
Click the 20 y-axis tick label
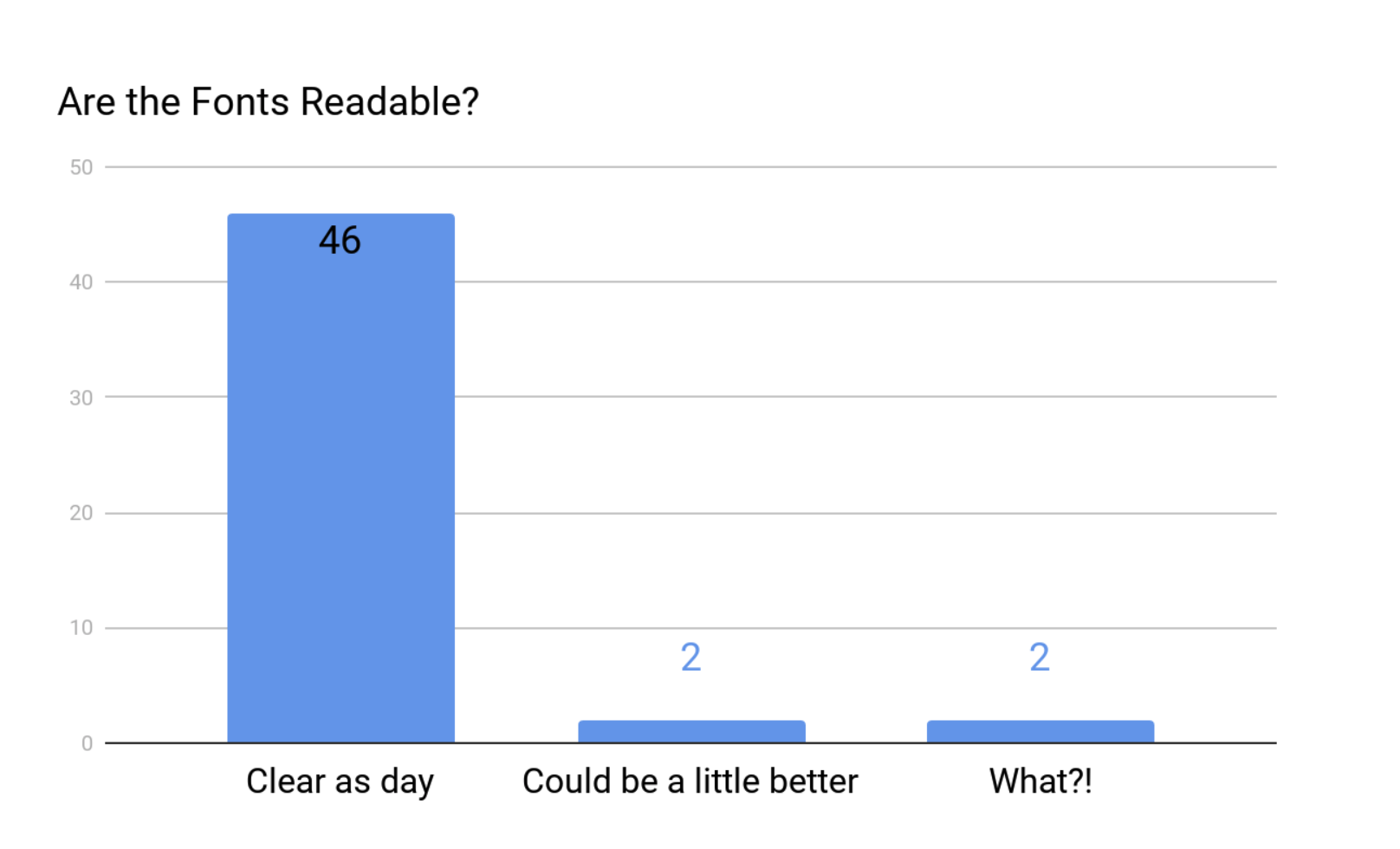pyautogui.click(x=81, y=513)
